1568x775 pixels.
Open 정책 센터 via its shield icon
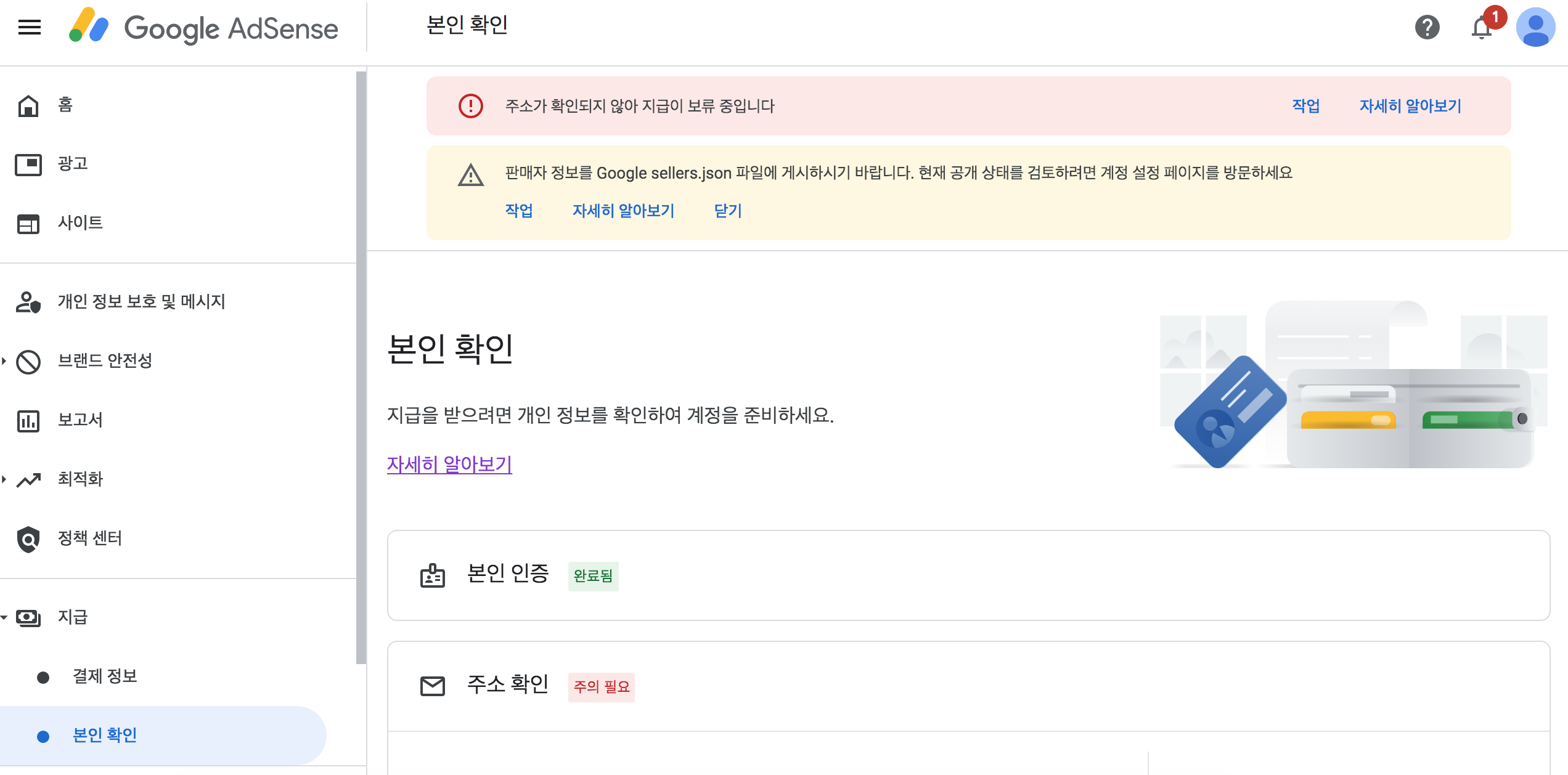coord(27,539)
